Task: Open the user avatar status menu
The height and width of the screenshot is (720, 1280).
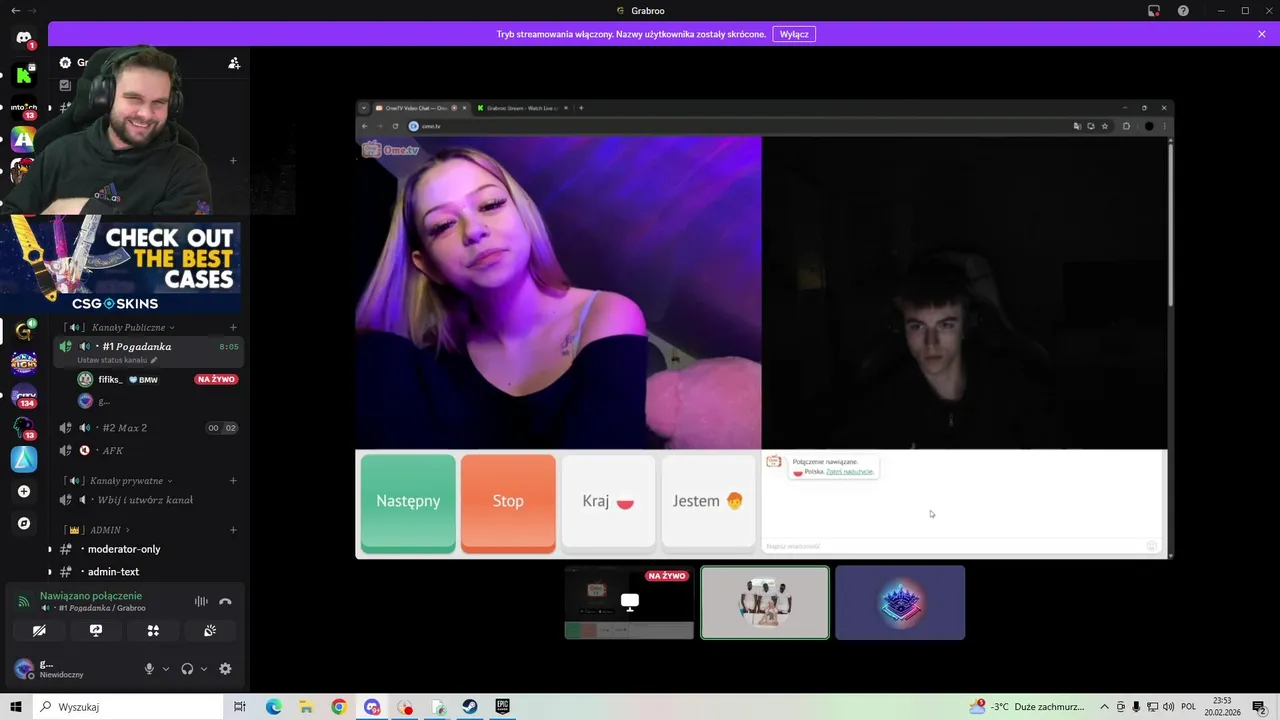Action: point(24,669)
